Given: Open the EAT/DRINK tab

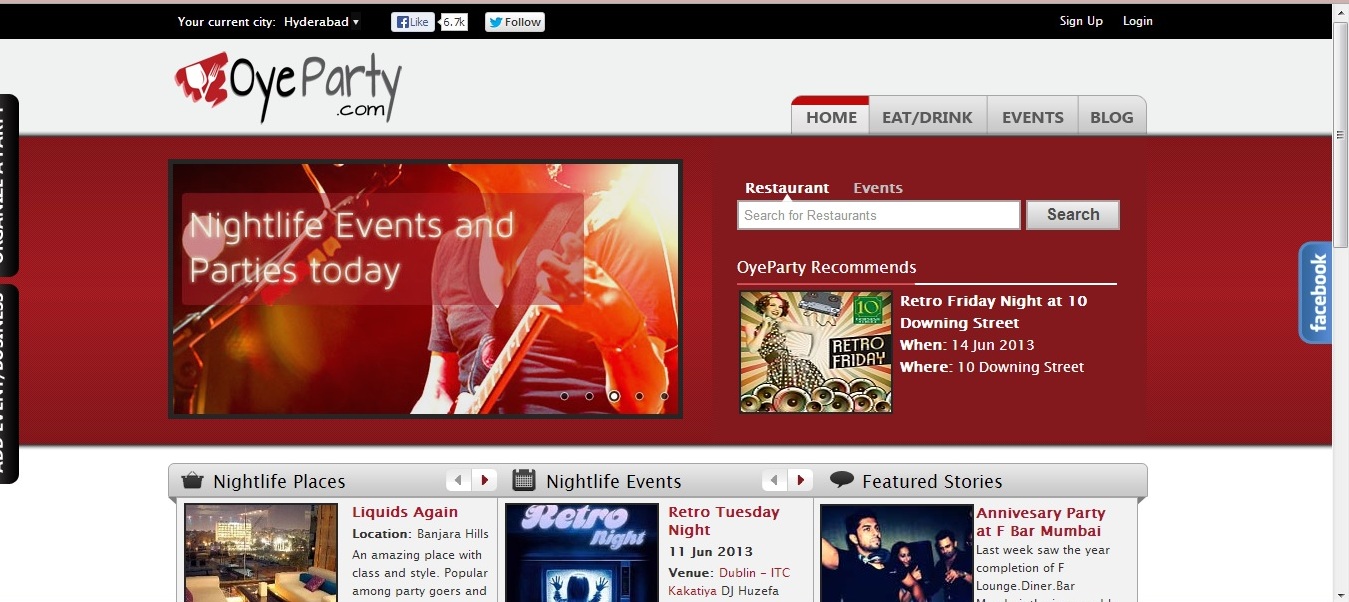Looking at the screenshot, I should coord(927,117).
